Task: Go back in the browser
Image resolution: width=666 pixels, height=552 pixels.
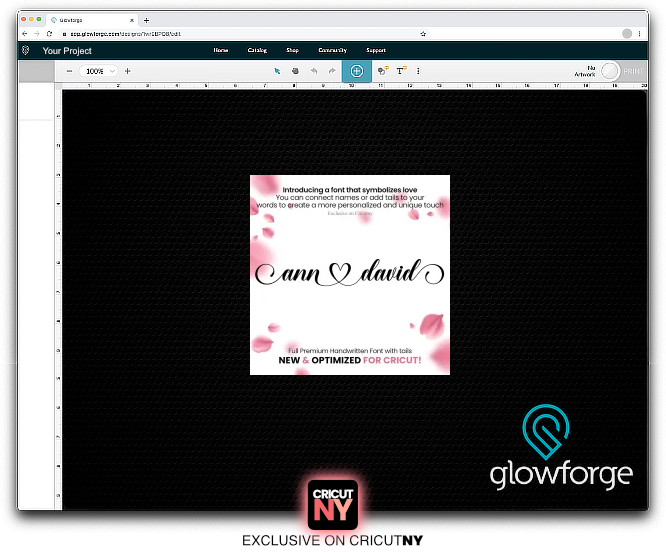Action: (24, 34)
